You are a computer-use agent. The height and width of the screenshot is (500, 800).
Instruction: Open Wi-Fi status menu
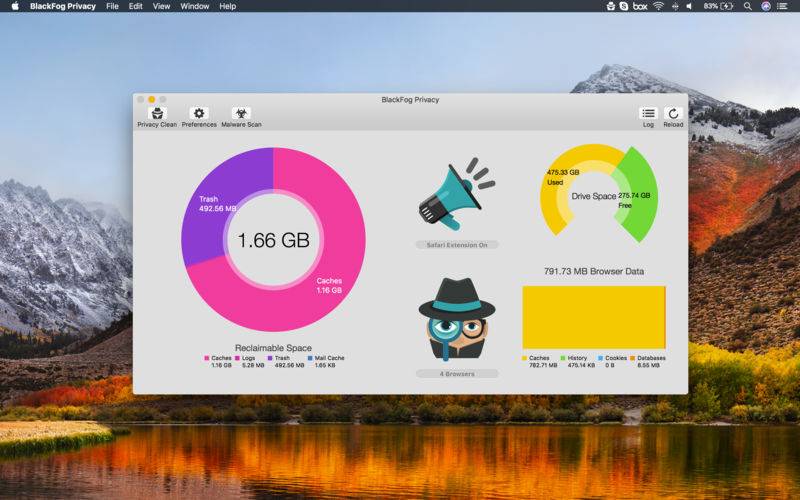[x=659, y=6]
